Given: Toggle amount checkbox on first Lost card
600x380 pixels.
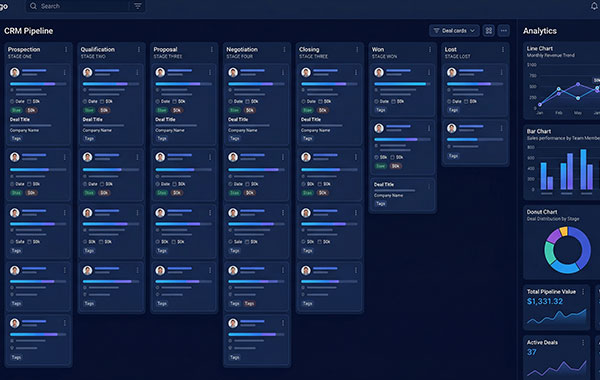Looking at the screenshot, I should (466, 101).
